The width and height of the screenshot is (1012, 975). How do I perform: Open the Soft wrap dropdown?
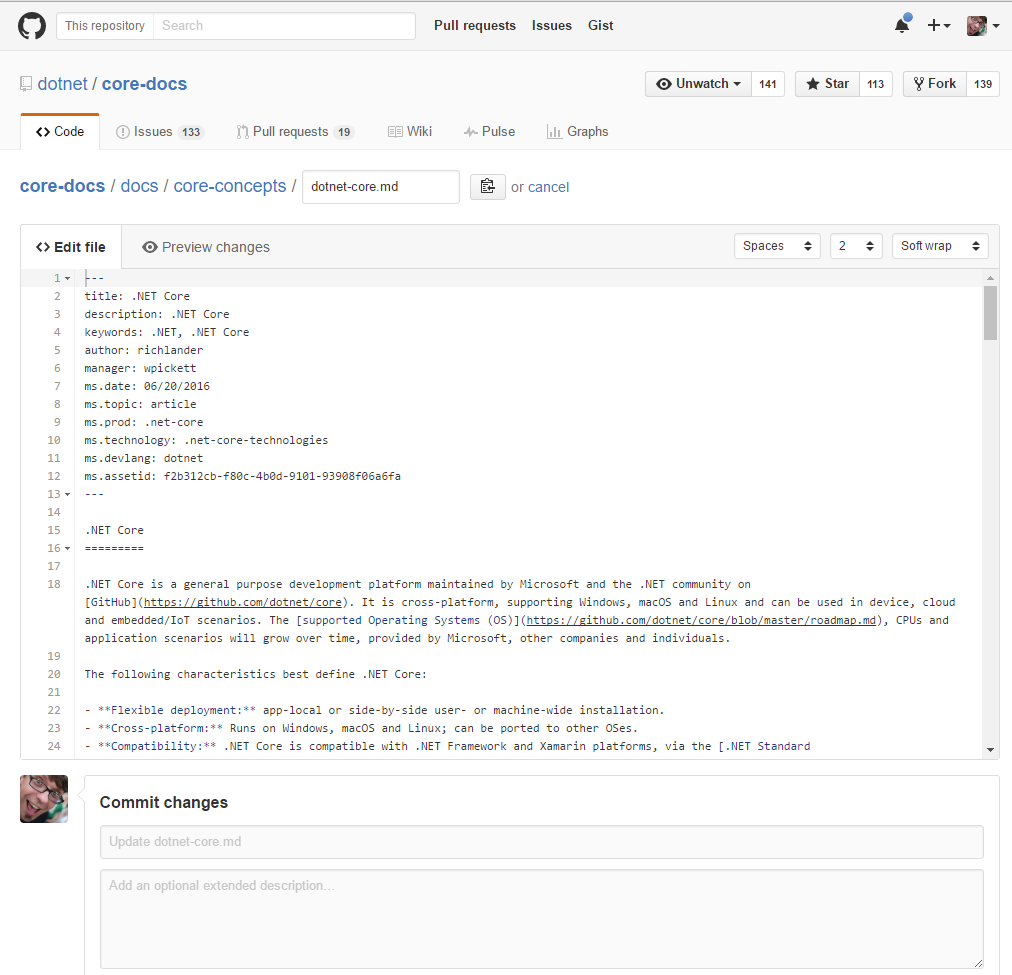tap(939, 246)
